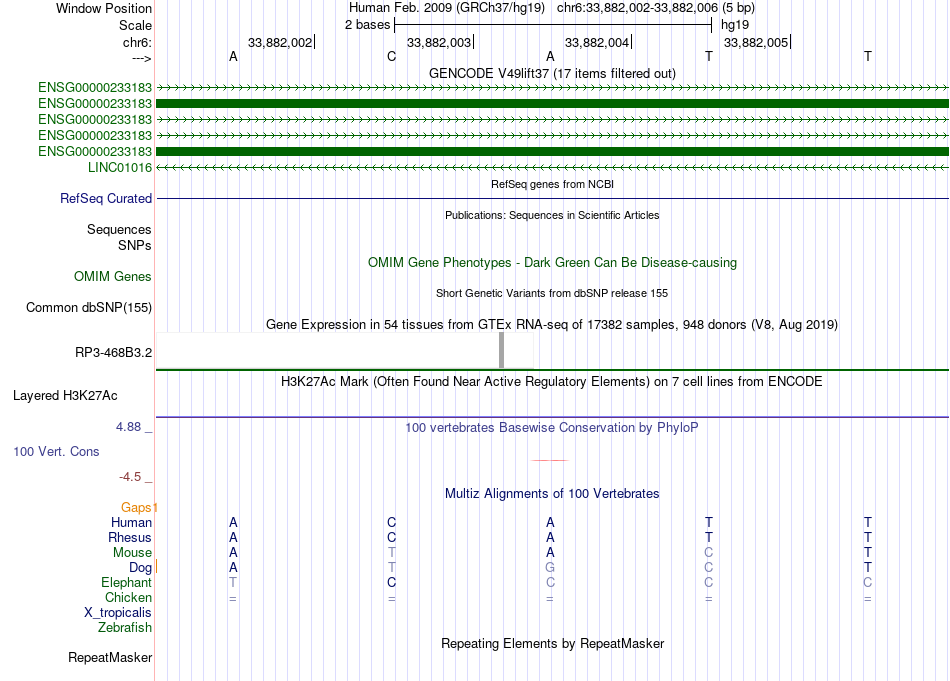Open Publications: Sequences in Scientific Articles title

pos(552,215)
